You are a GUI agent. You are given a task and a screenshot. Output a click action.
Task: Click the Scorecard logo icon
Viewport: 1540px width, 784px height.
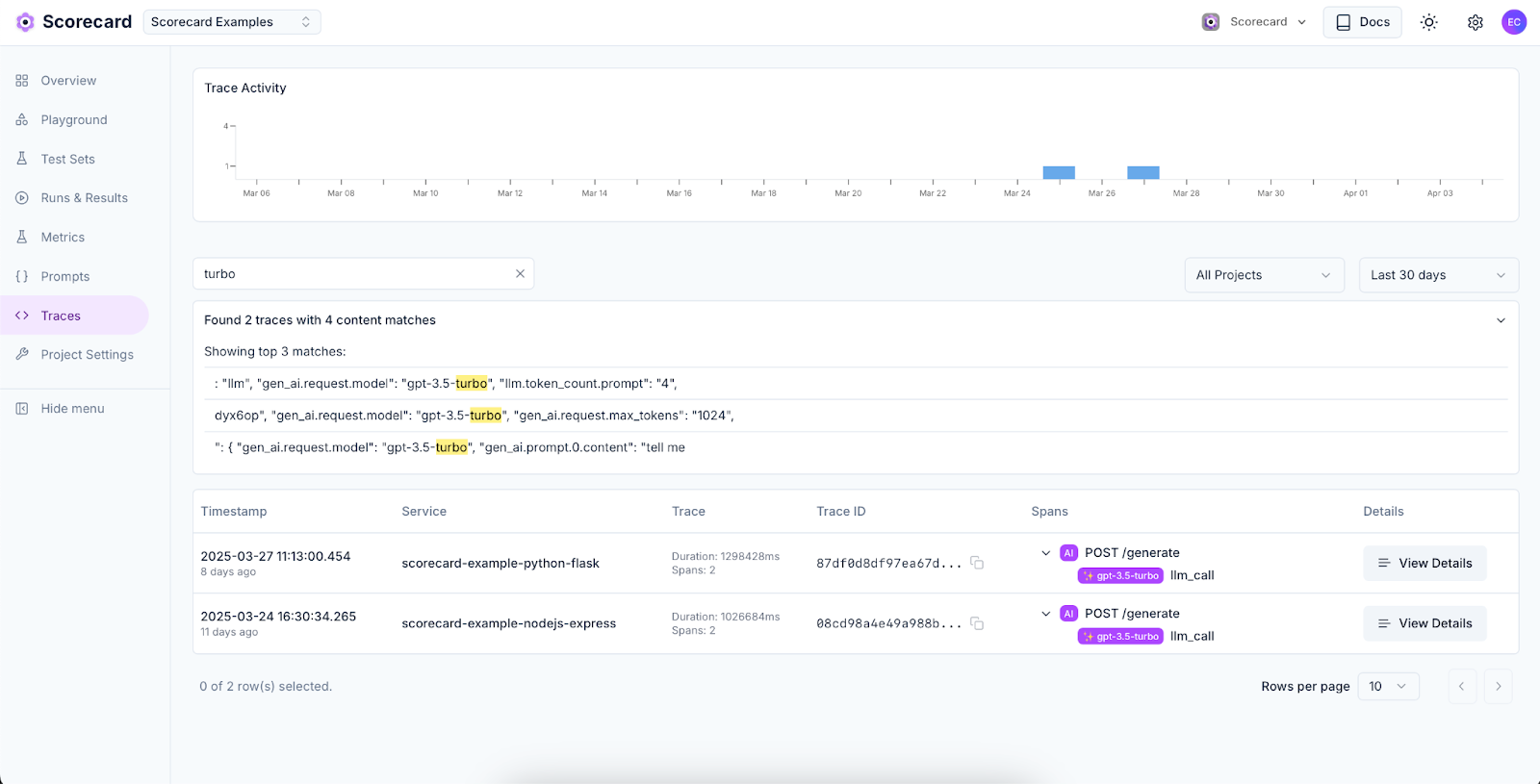25,22
